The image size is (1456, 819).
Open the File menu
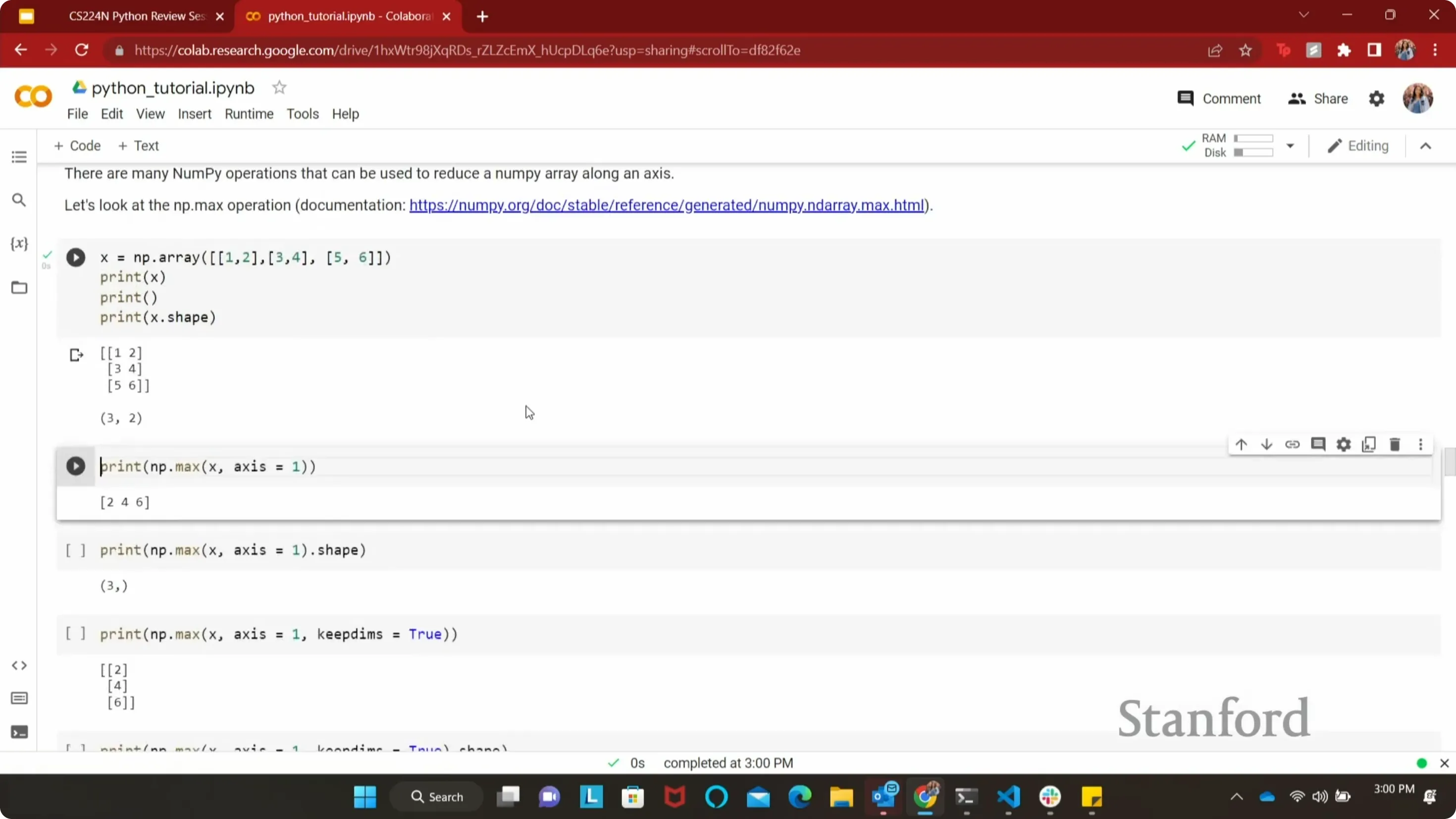point(77,113)
